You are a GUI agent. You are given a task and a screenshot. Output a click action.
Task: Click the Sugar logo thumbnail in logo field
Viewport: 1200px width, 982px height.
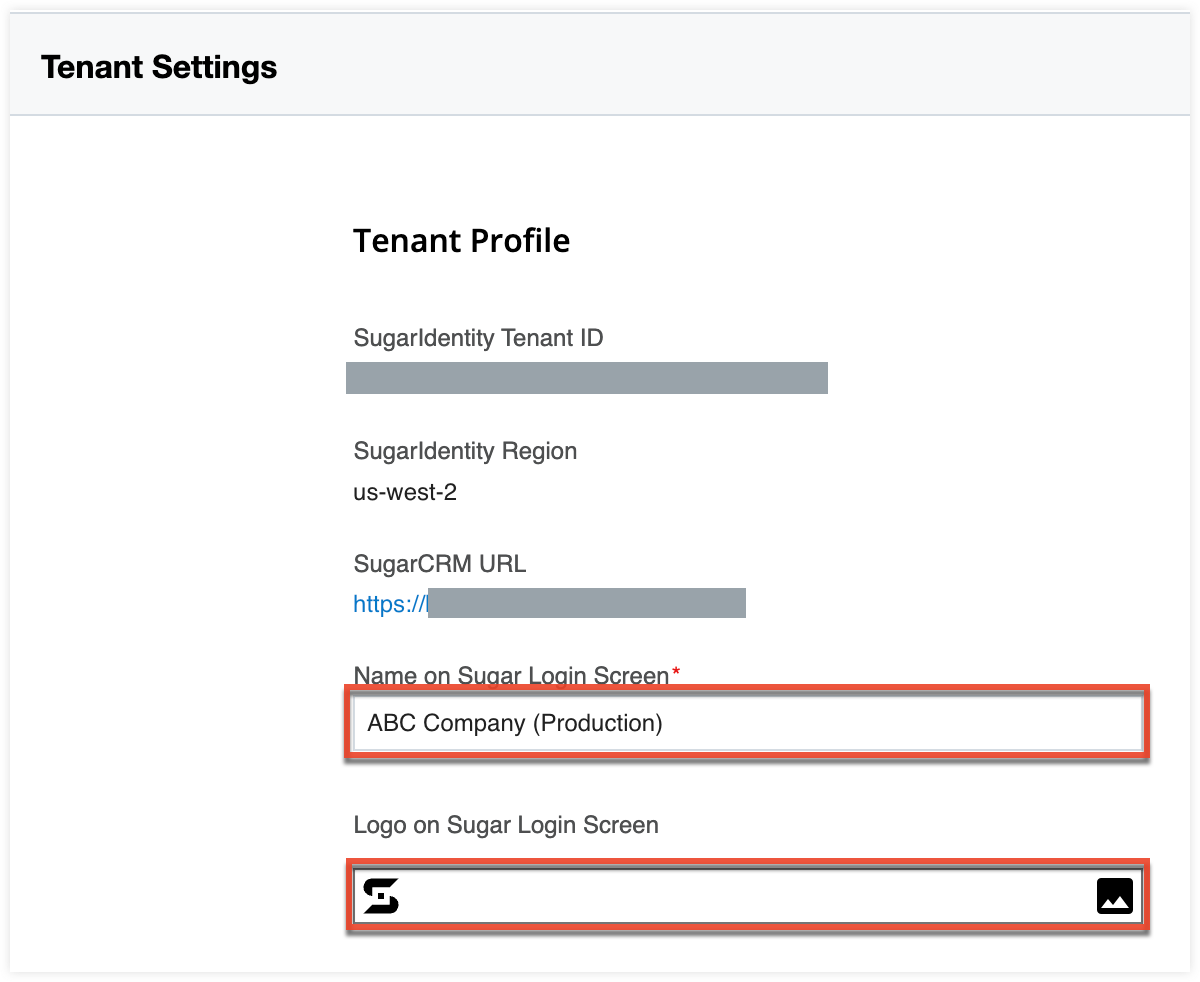tap(381, 896)
